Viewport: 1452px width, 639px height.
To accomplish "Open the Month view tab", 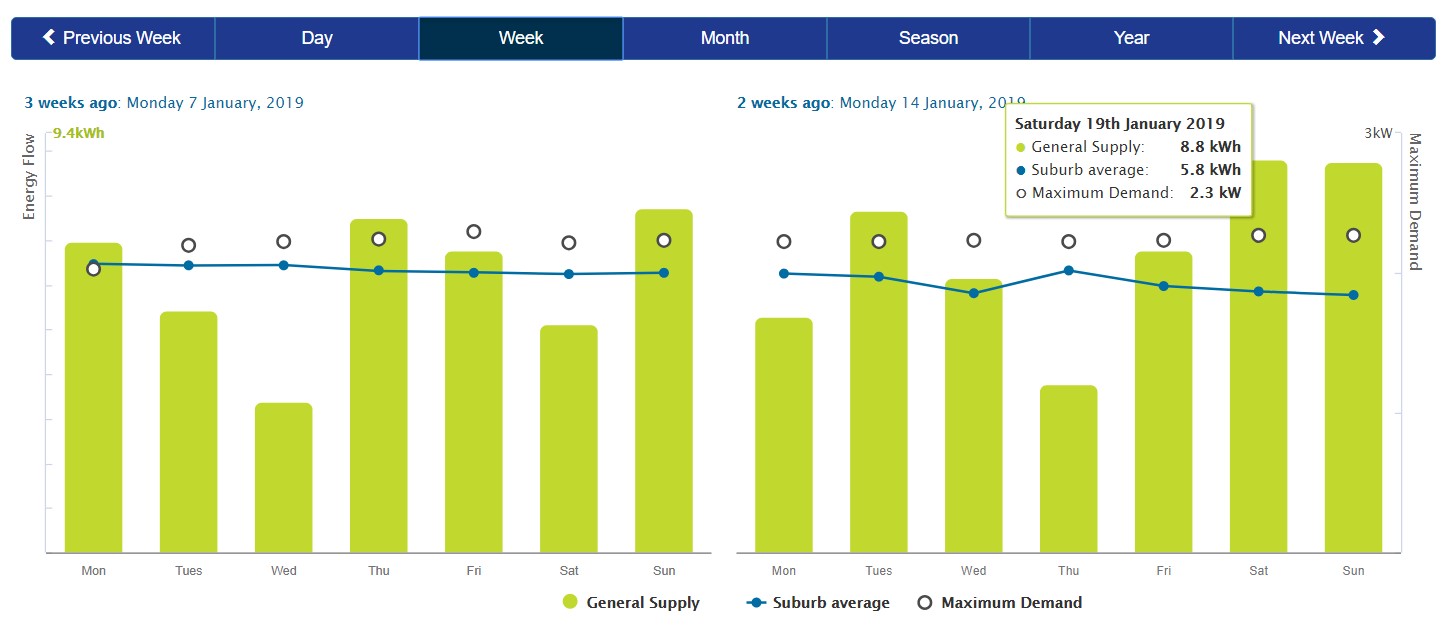I will pyautogui.click(x=725, y=38).
